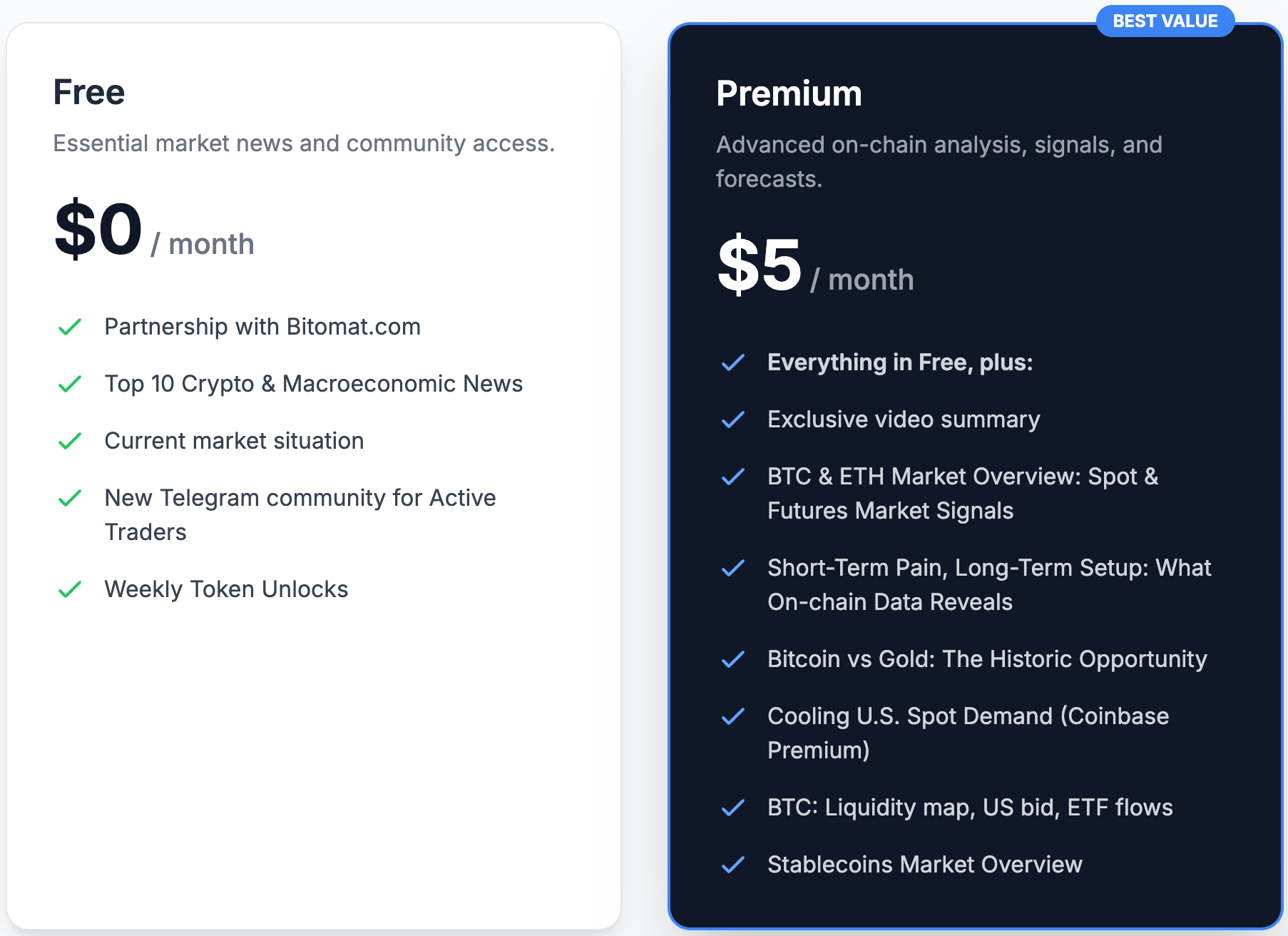
Task: Click the check next to Stablecoins Market Overview
Action: click(733, 865)
